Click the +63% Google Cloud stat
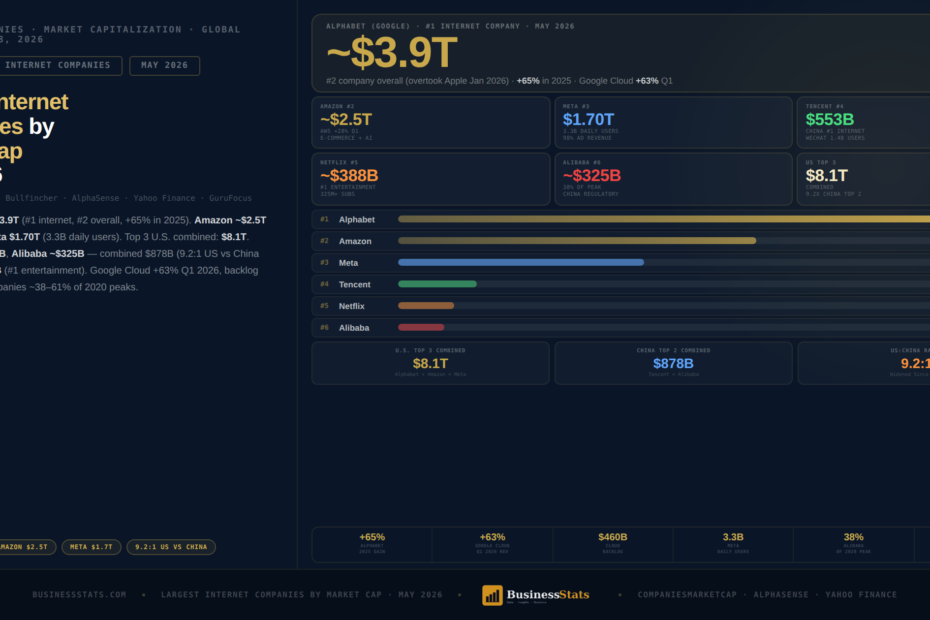 [492, 544]
